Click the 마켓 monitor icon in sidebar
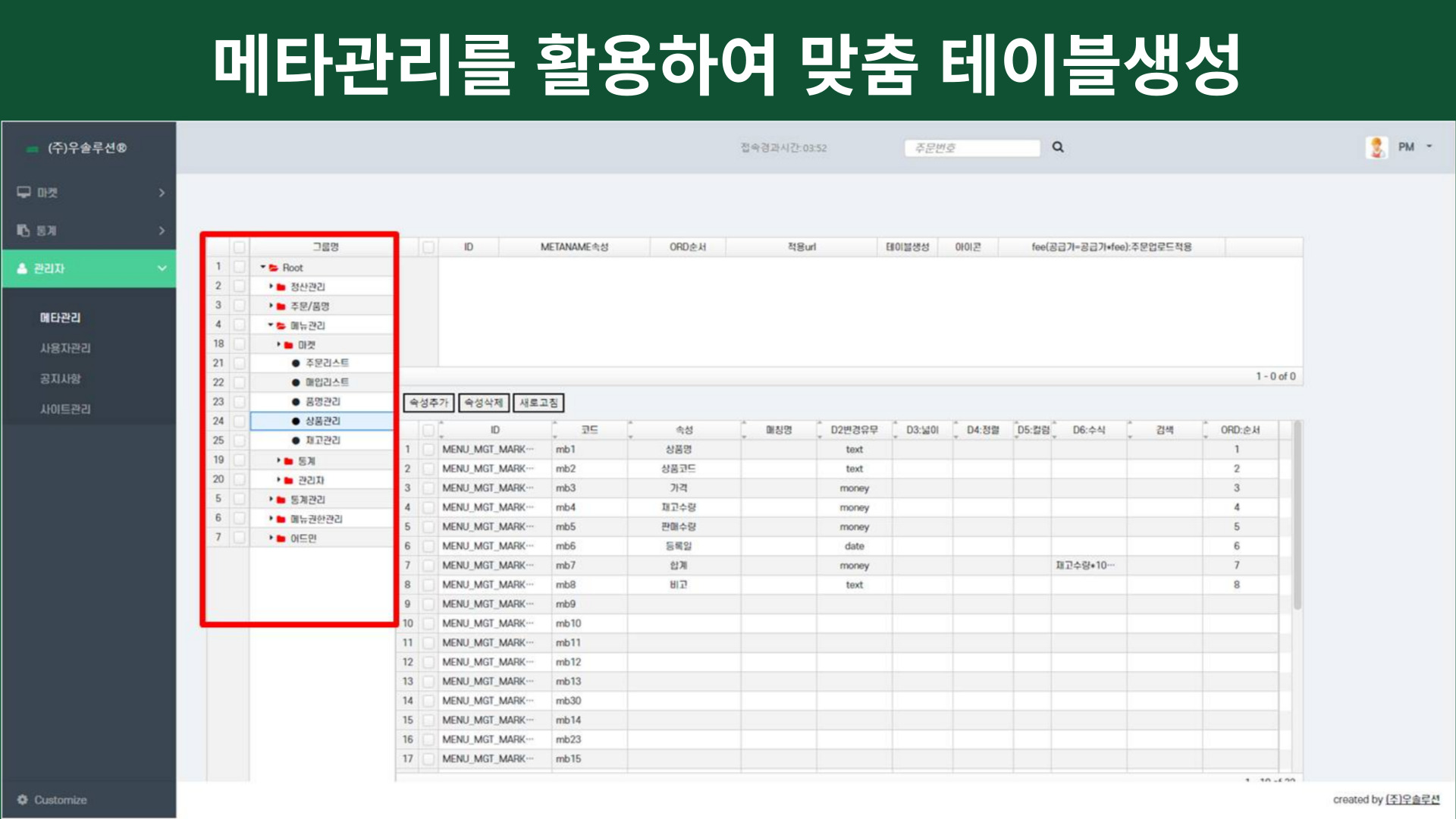This screenshot has width=1456, height=819. pos(24,193)
